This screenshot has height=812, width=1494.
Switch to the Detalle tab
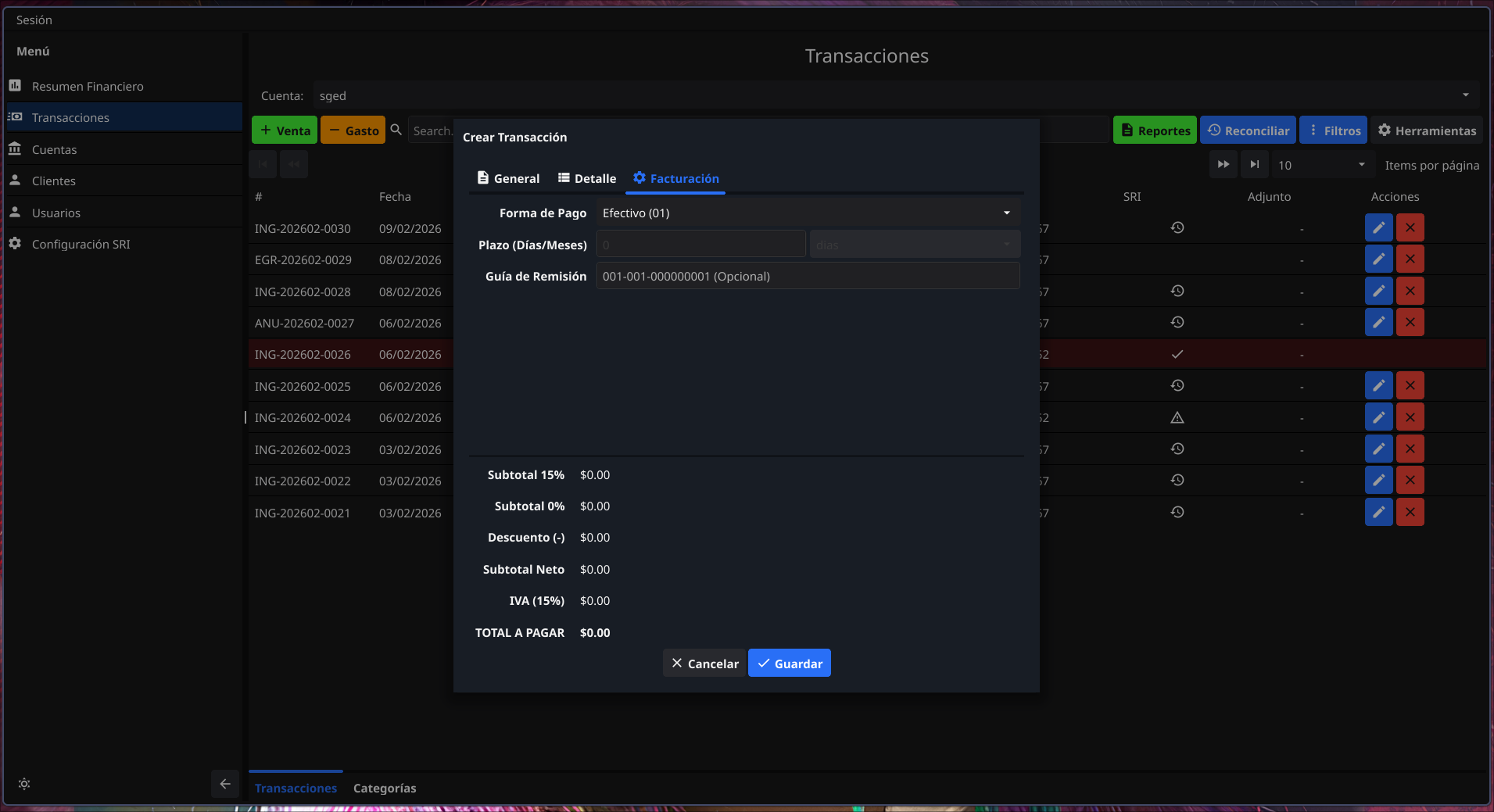(x=587, y=179)
